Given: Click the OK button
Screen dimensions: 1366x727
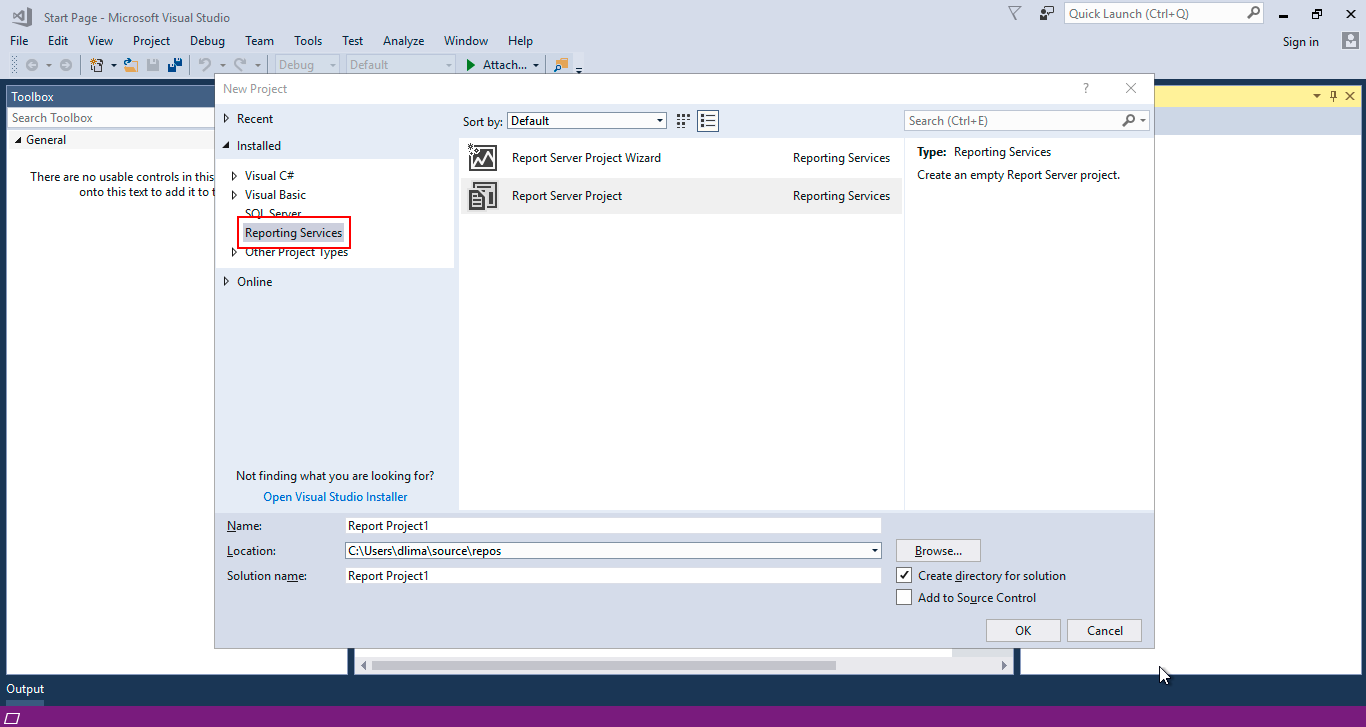Looking at the screenshot, I should (1023, 631).
